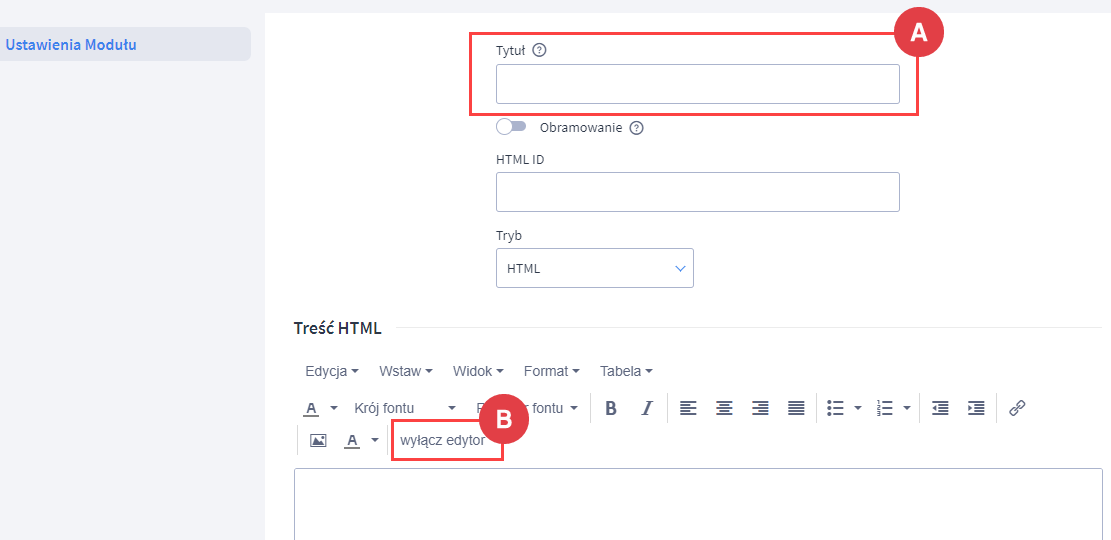Center align the text
The width and height of the screenshot is (1111, 540).
[x=724, y=408]
